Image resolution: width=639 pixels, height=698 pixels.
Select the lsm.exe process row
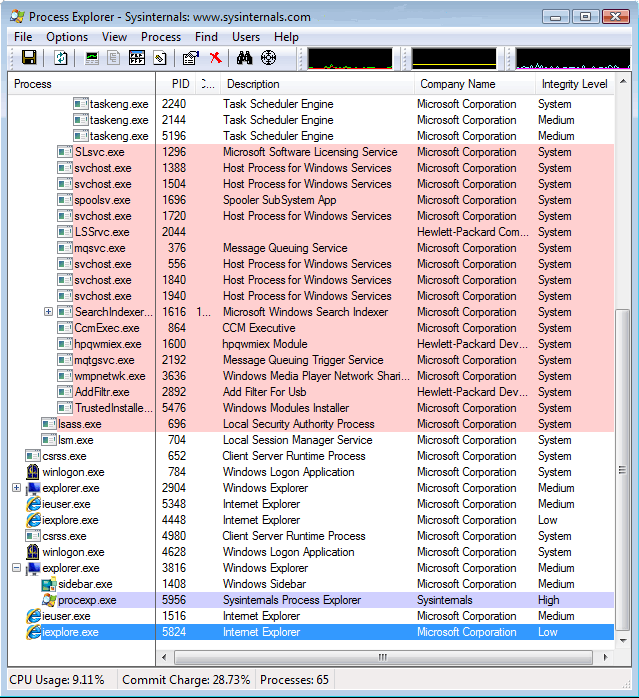click(311, 440)
